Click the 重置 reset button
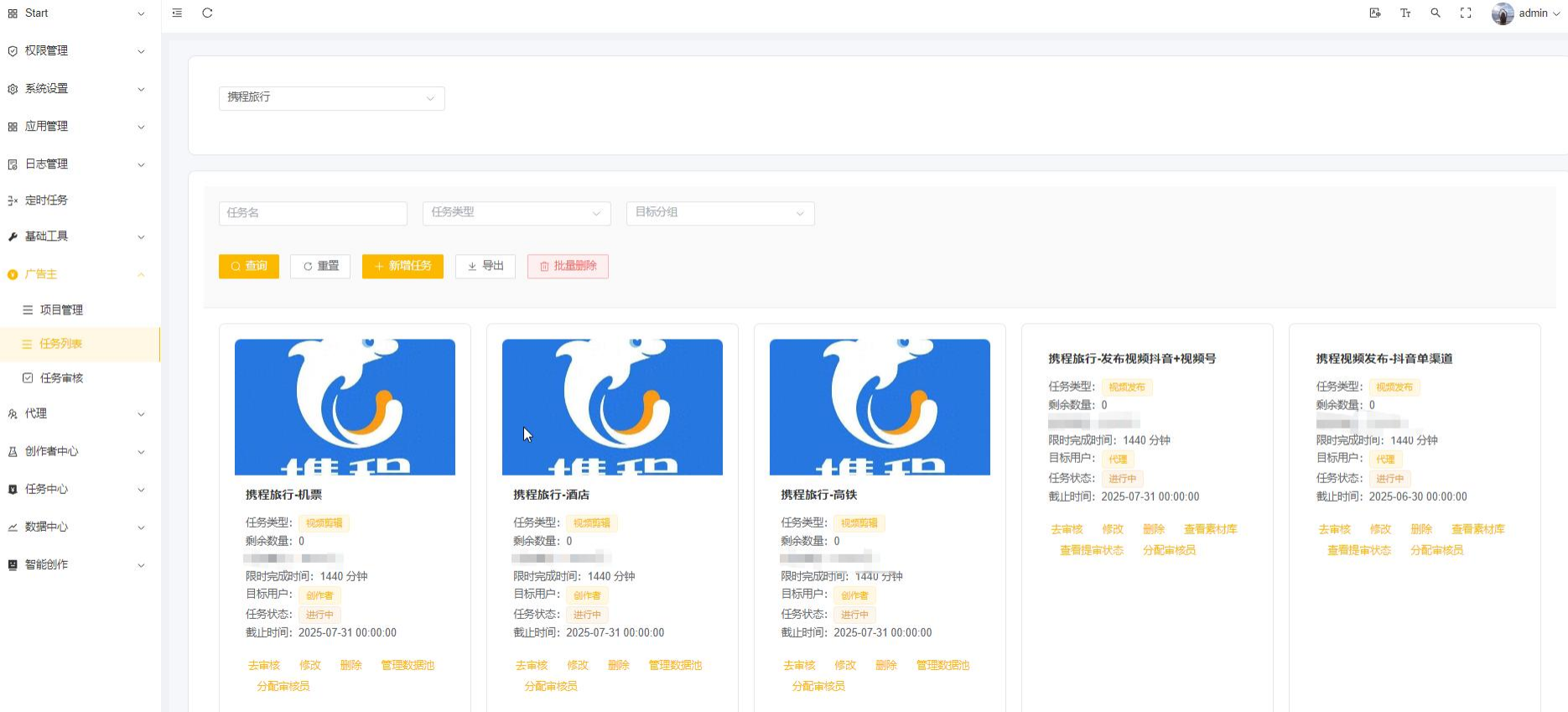This screenshot has width=1568, height=712. (320, 266)
